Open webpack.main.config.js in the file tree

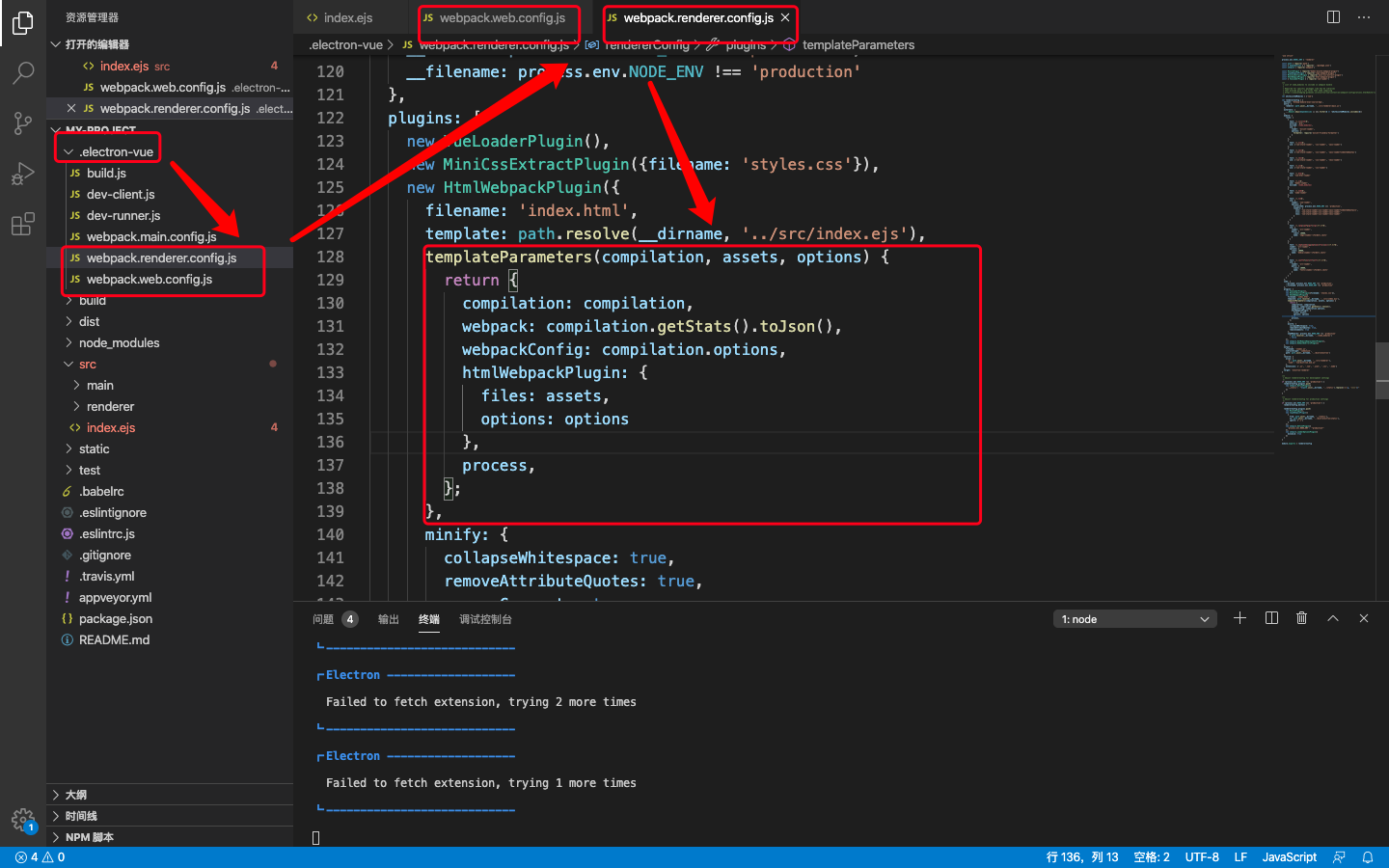[170, 236]
